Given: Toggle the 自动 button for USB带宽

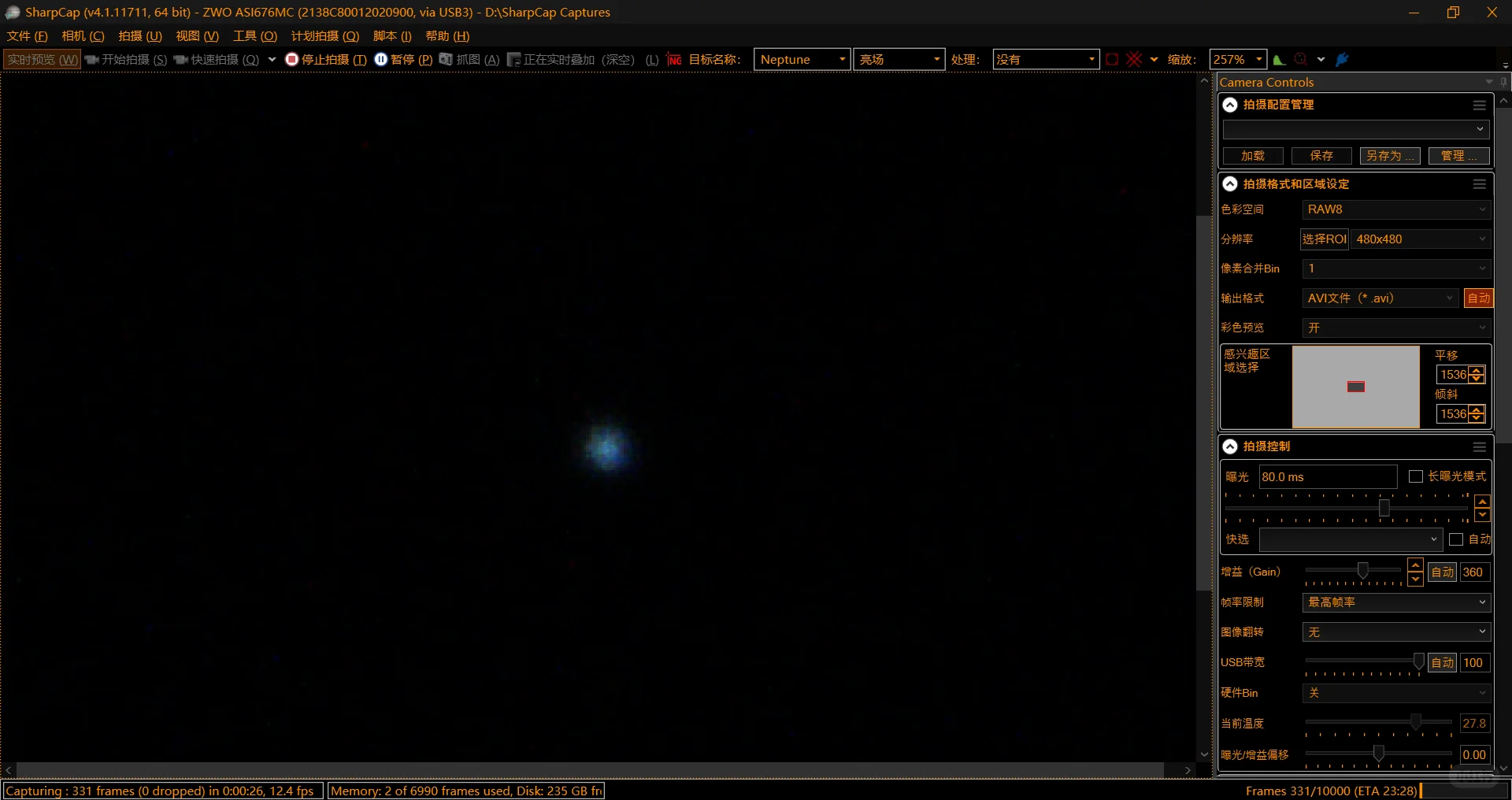Looking at the screenshot, I should pyautogui.click(x=1443, y=663).
